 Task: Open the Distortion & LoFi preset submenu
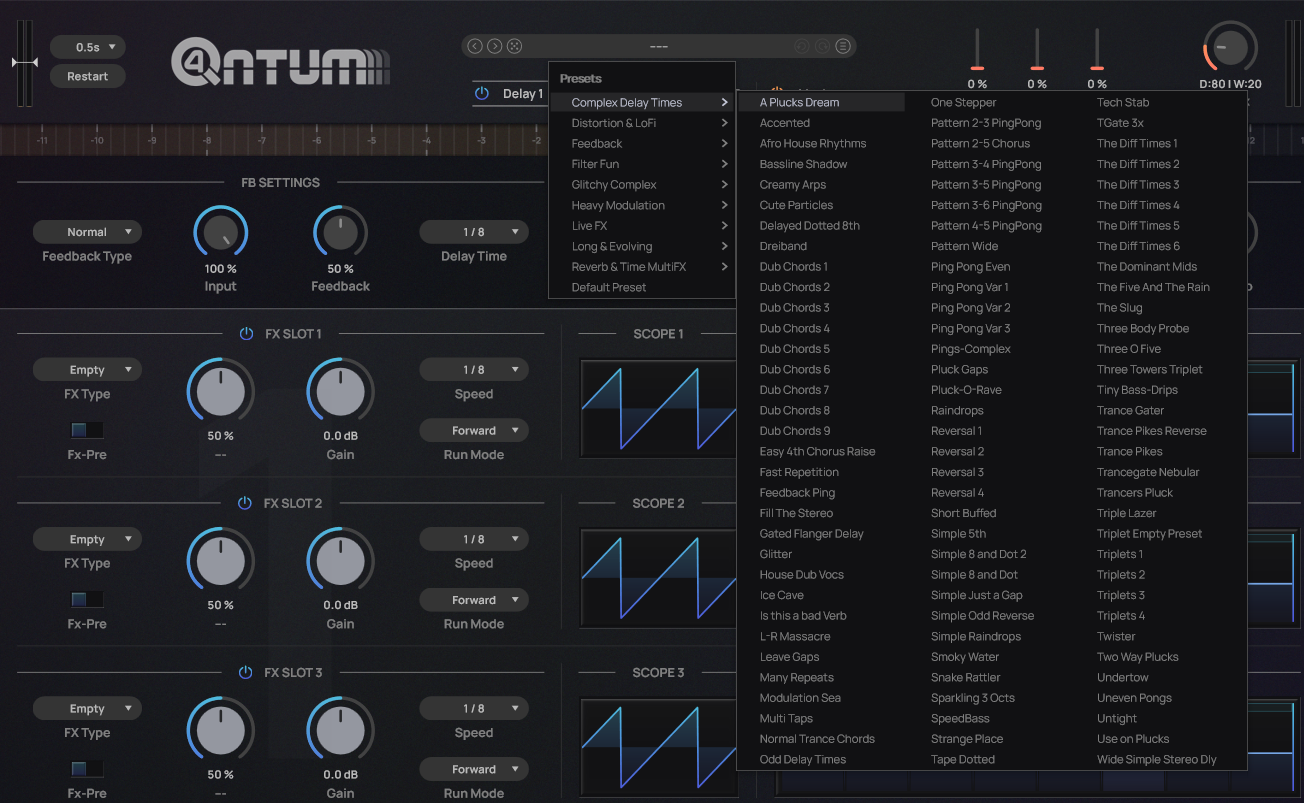pos(642,123)
